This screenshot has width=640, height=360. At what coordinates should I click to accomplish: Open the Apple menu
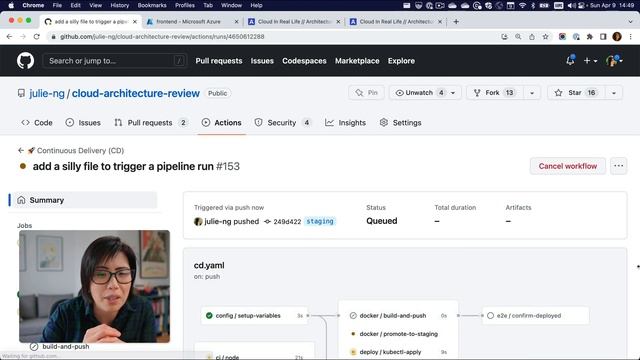[11, 5]
